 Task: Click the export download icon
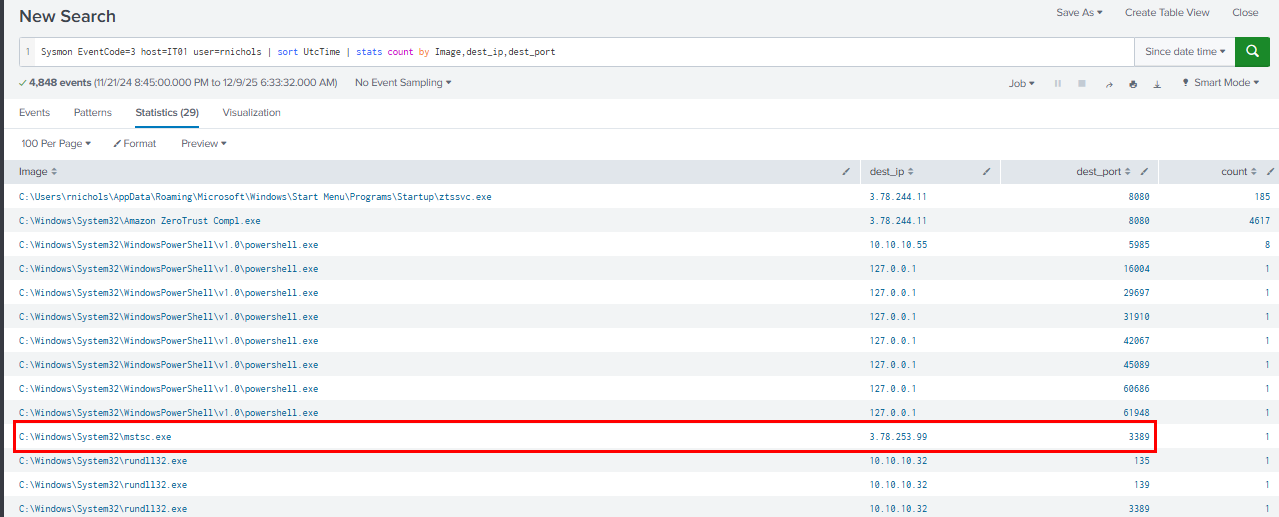coord(1157,84)
